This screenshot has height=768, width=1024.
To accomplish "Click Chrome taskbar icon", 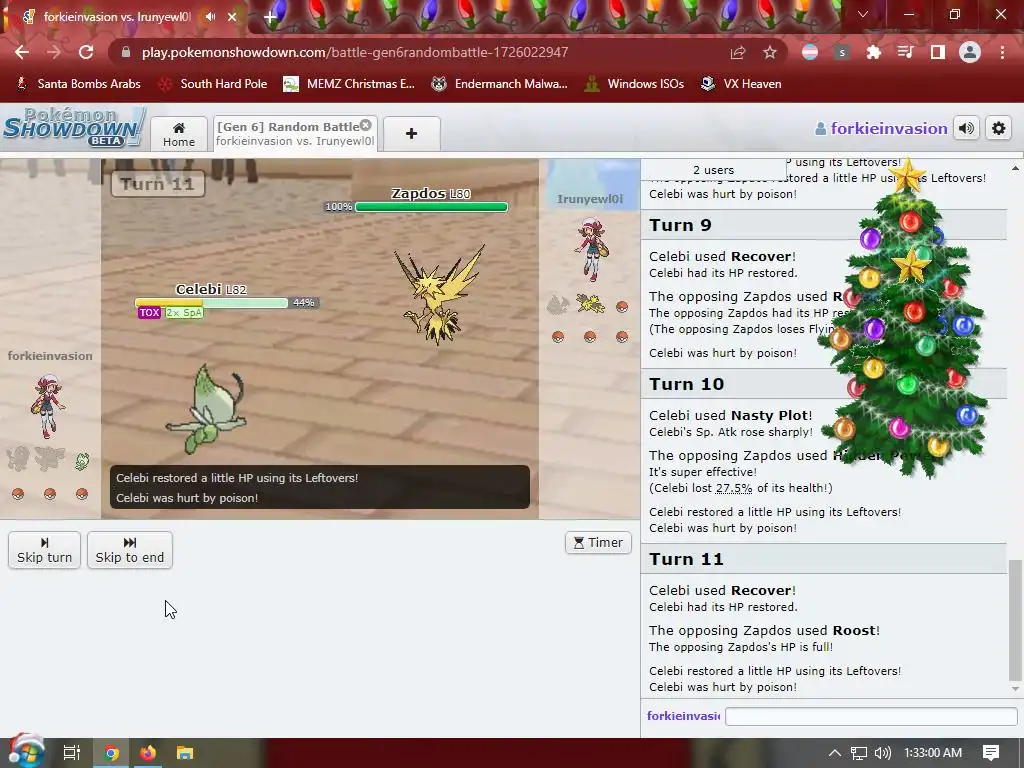I will (x=111, y=753).
